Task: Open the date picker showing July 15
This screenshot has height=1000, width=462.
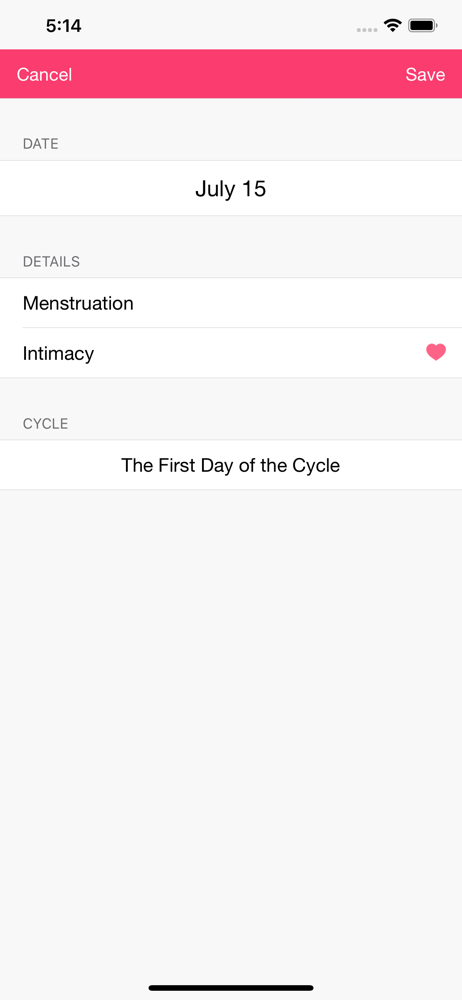Action: pos(231,188)
